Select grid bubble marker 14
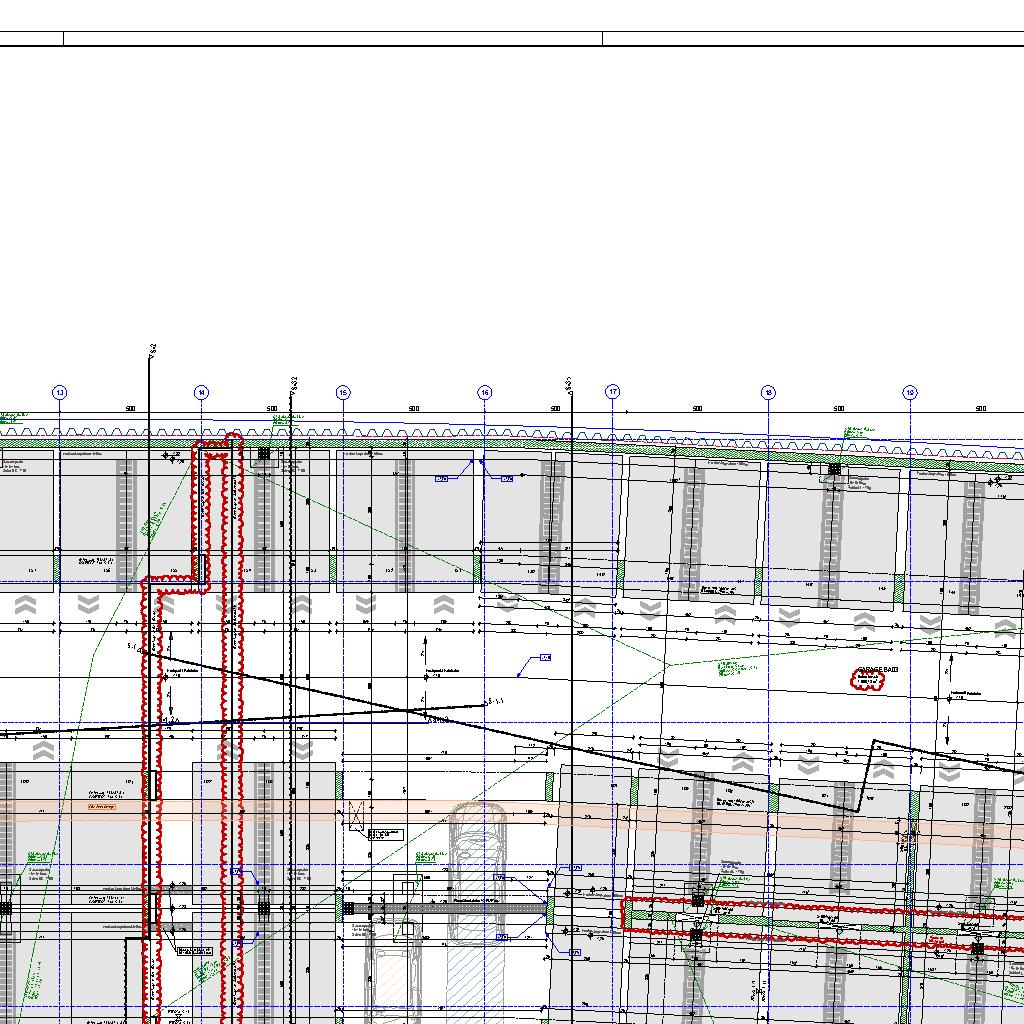The height and width of the screenshot is (1024, 1024). [x=201, y=393]
